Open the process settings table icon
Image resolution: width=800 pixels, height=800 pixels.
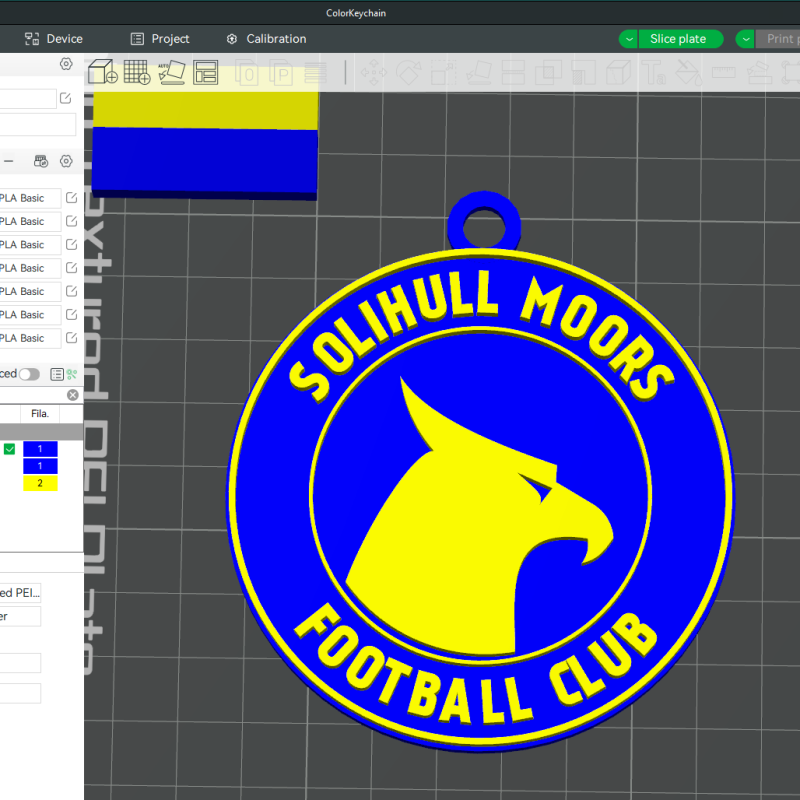[x=57, y=374]
